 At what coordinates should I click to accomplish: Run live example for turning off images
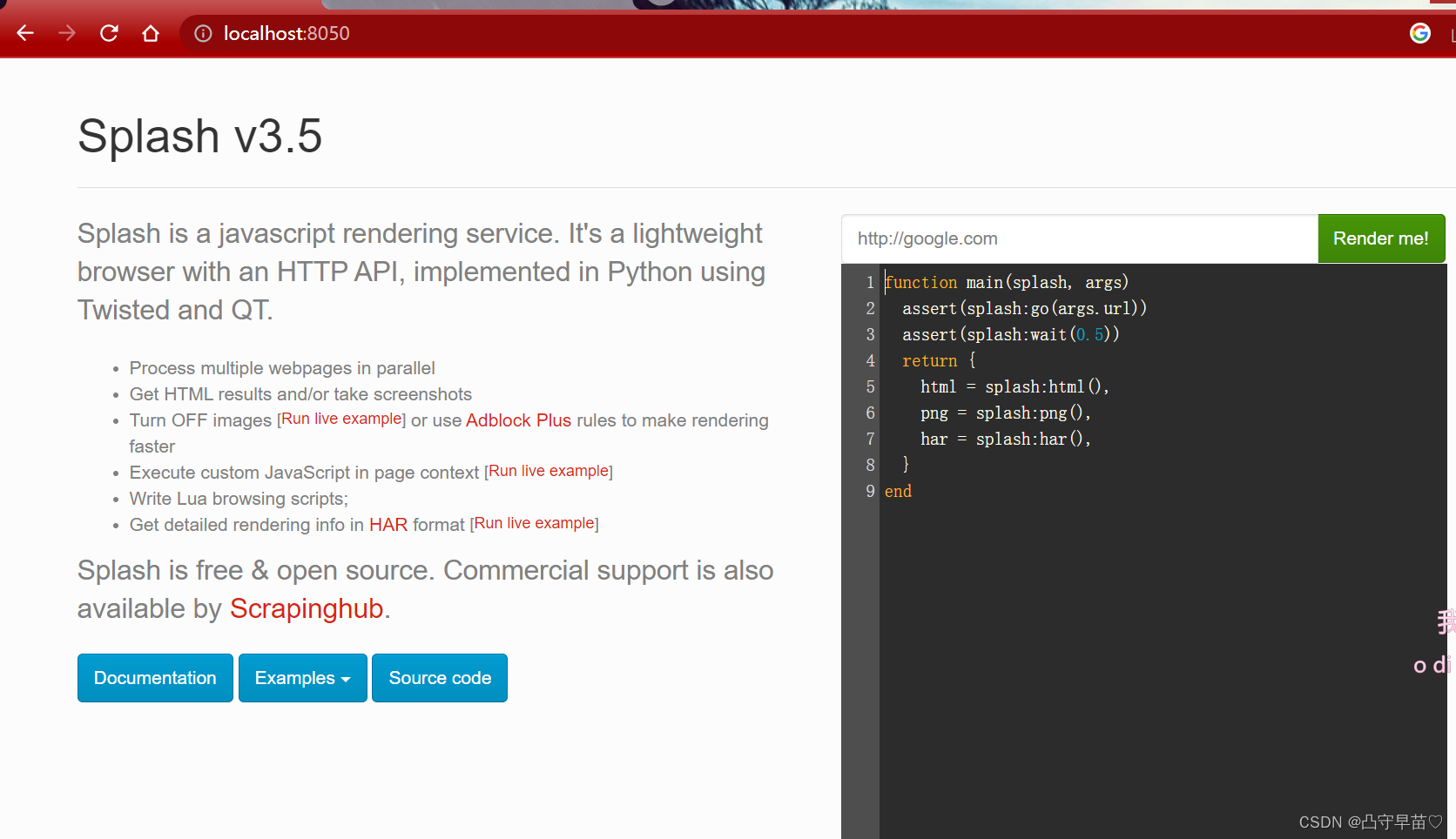[x=341, y=419]
